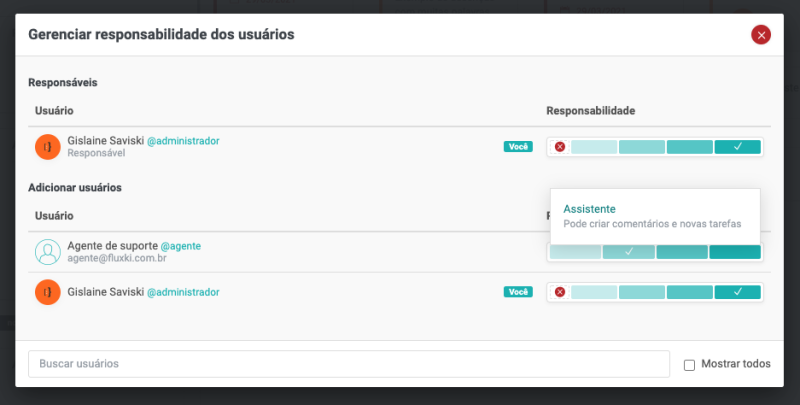
Task: Click checkmark segment in Responsáveis responsibility bar
Action: click(x=737, y=147)
